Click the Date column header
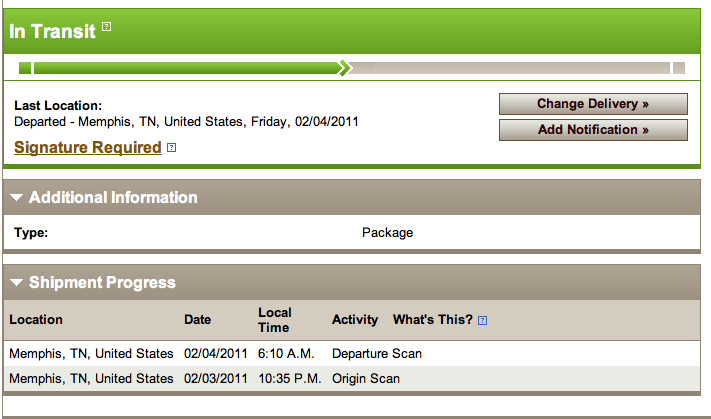711x419 pixels. click(x=198, y=320)
